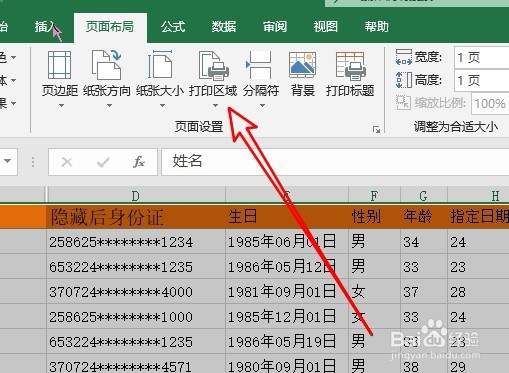This screenshot has height=373, width=509.
Task: Open the 数据 tab
Action: tap(224, 27)
